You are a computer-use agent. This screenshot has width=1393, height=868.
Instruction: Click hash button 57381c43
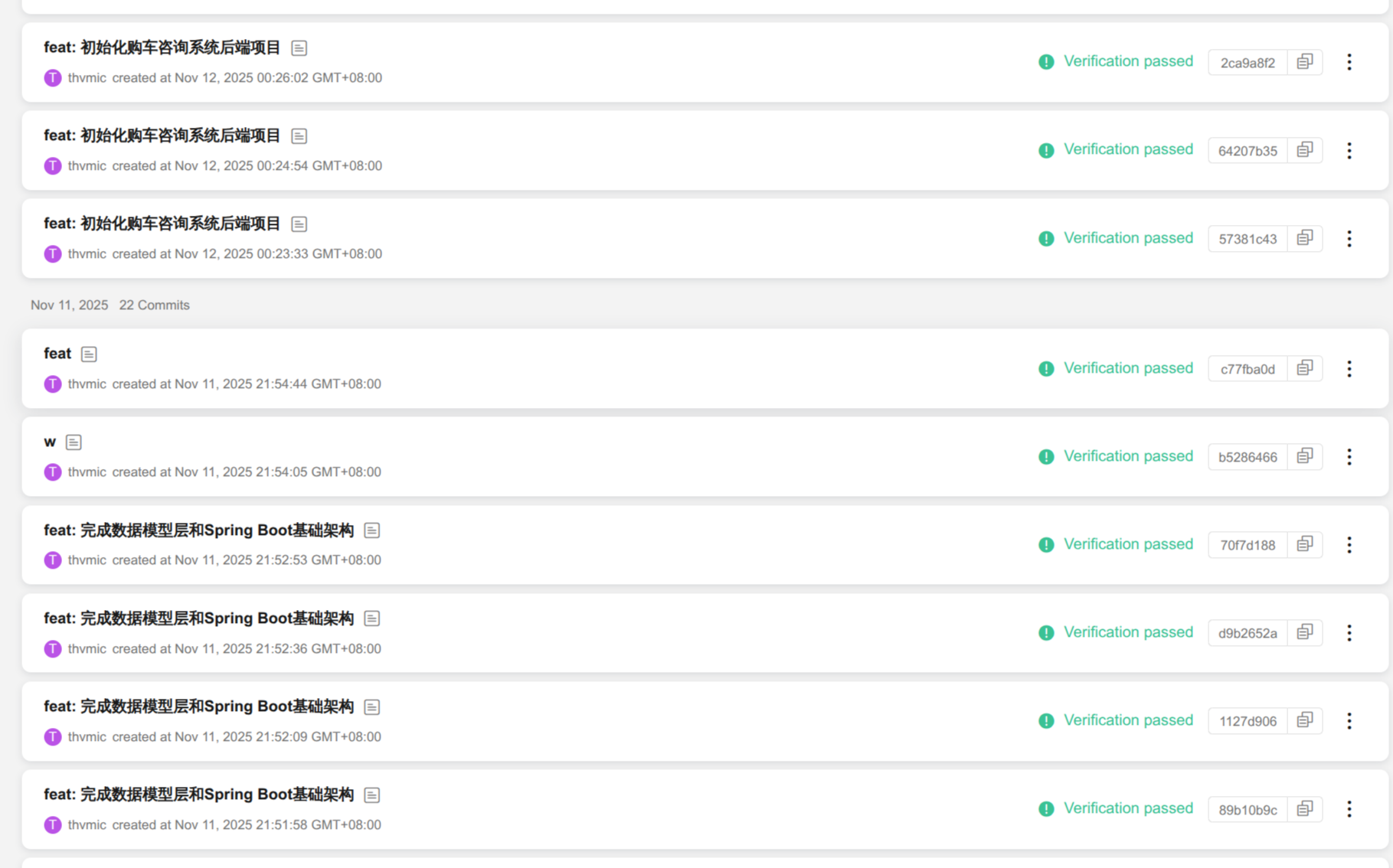coord(1247,239)
